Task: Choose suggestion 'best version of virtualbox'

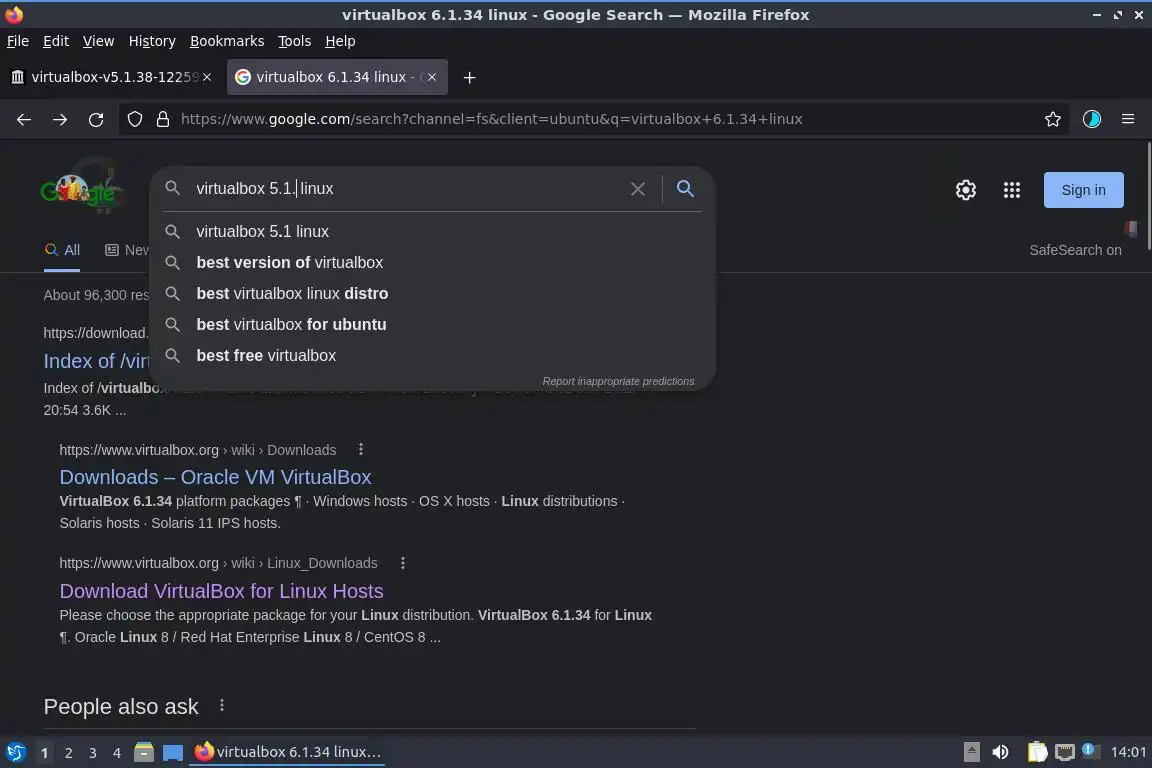Action: coord(432,262)
